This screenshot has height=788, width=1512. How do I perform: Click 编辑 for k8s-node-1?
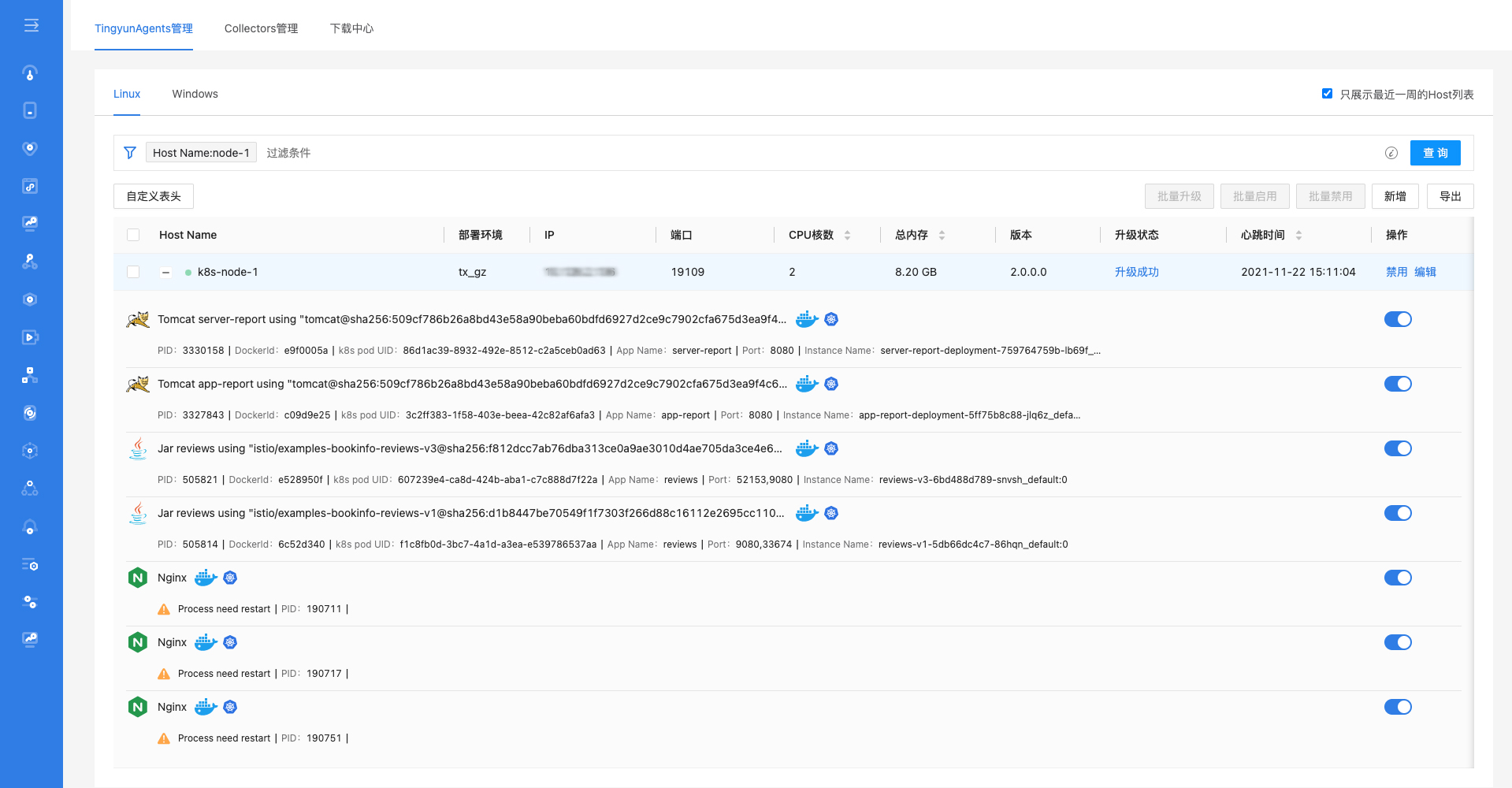pyautogui.click(x=1425, y=272)
